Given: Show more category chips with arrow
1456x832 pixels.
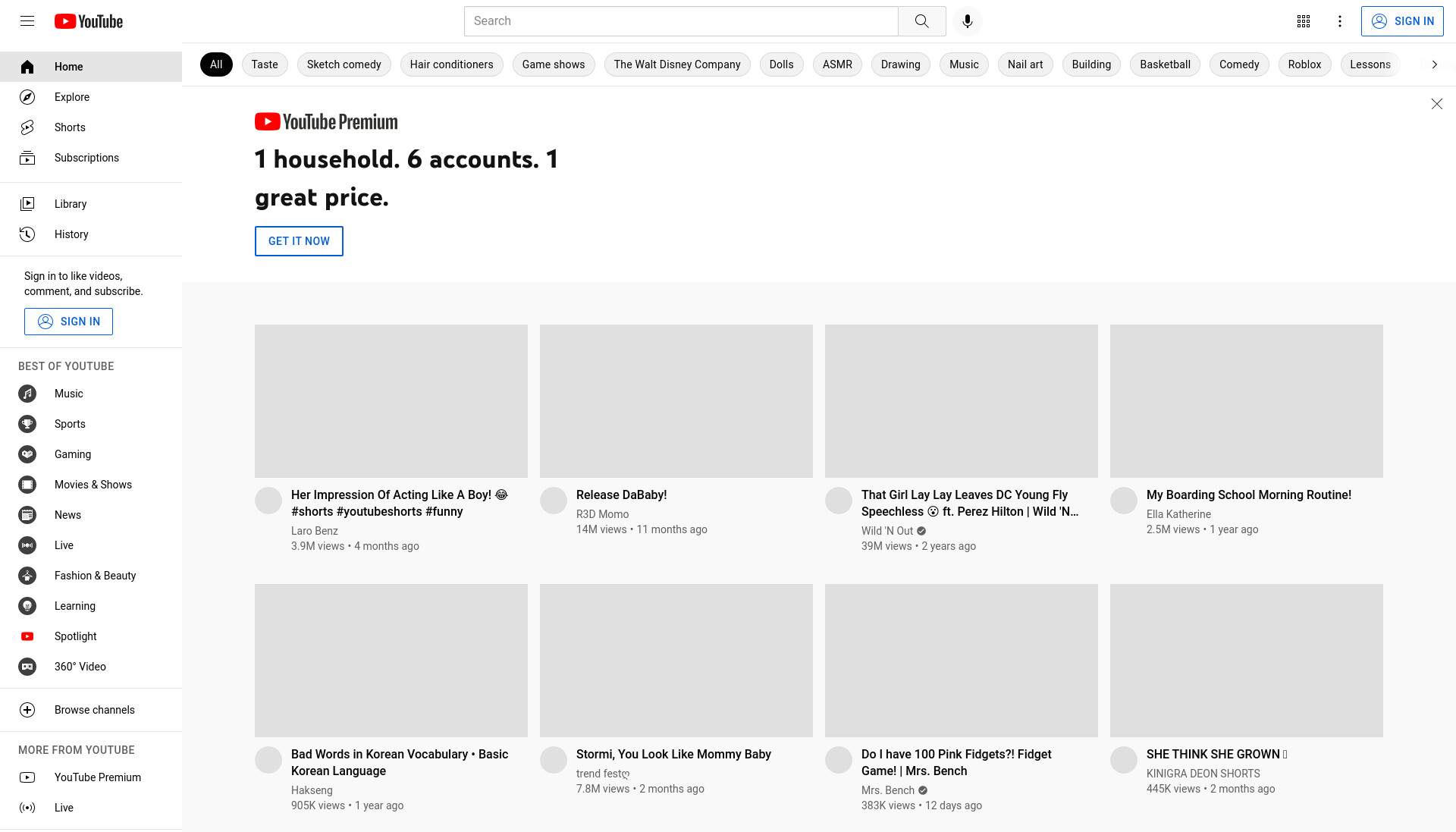Looking at the screenshot, I should click(x=1434, y=64).
